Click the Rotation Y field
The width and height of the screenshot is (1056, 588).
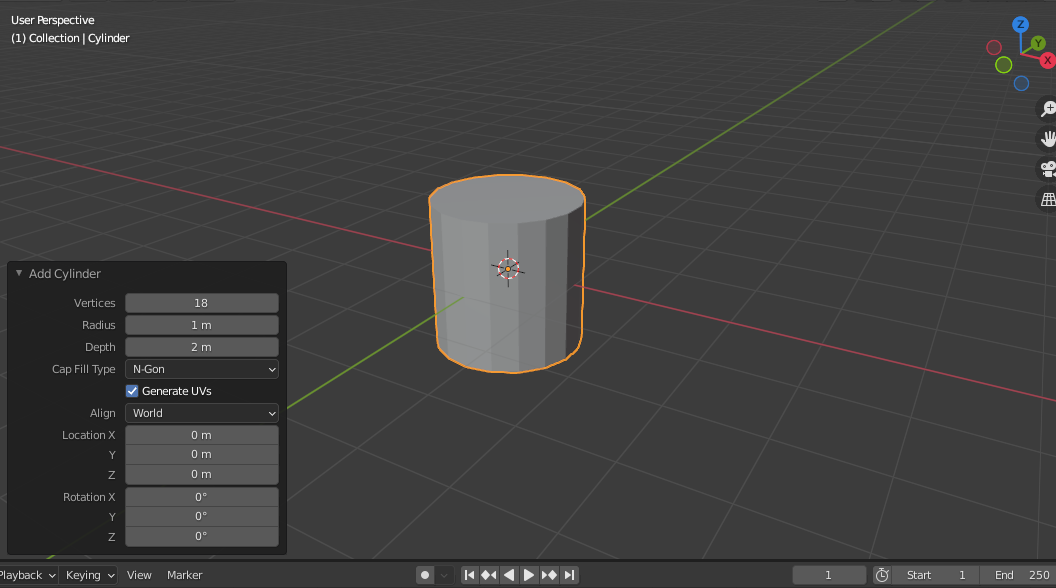(202, 517)
